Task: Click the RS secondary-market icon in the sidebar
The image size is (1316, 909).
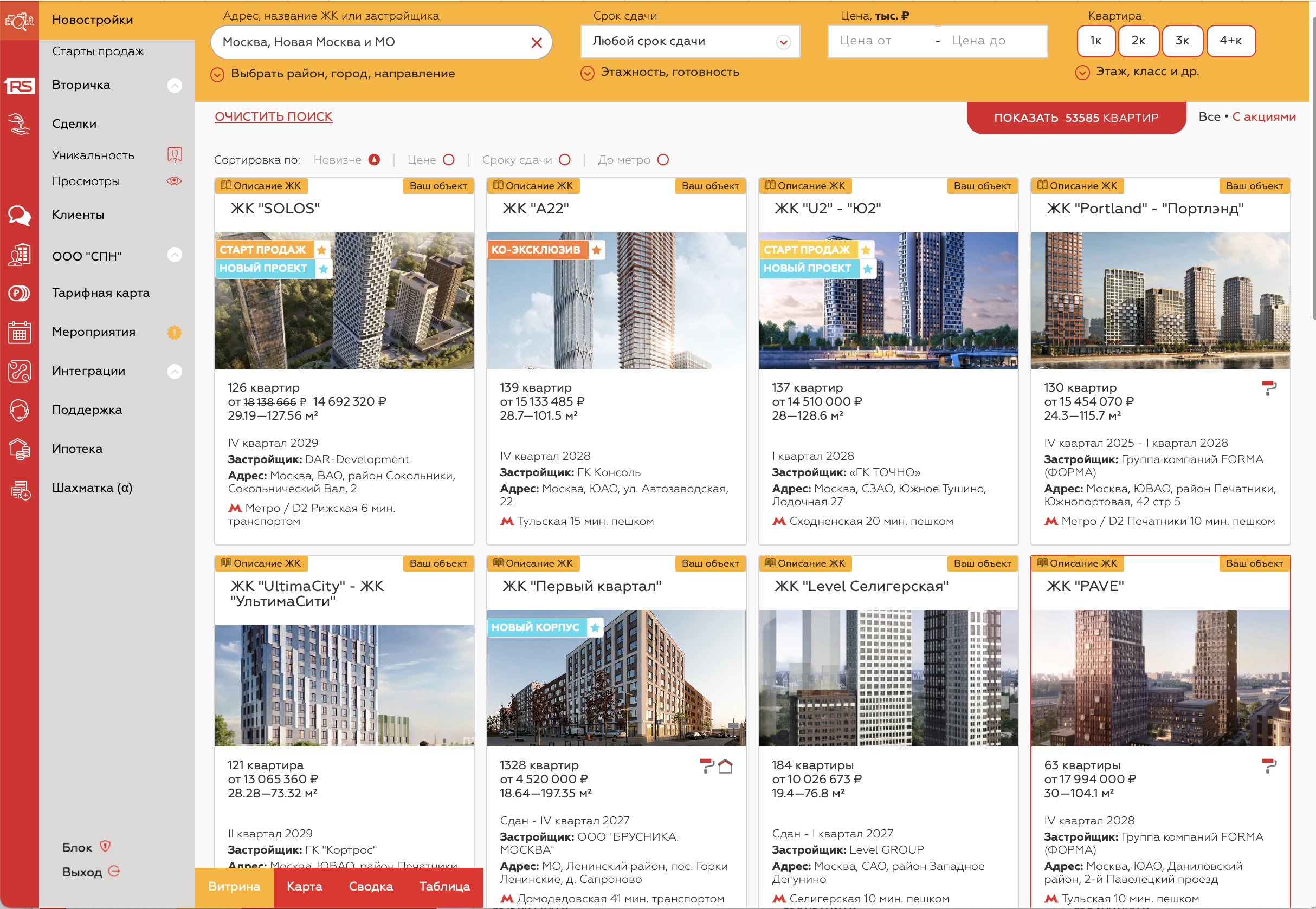Action: tap(20, 86)
